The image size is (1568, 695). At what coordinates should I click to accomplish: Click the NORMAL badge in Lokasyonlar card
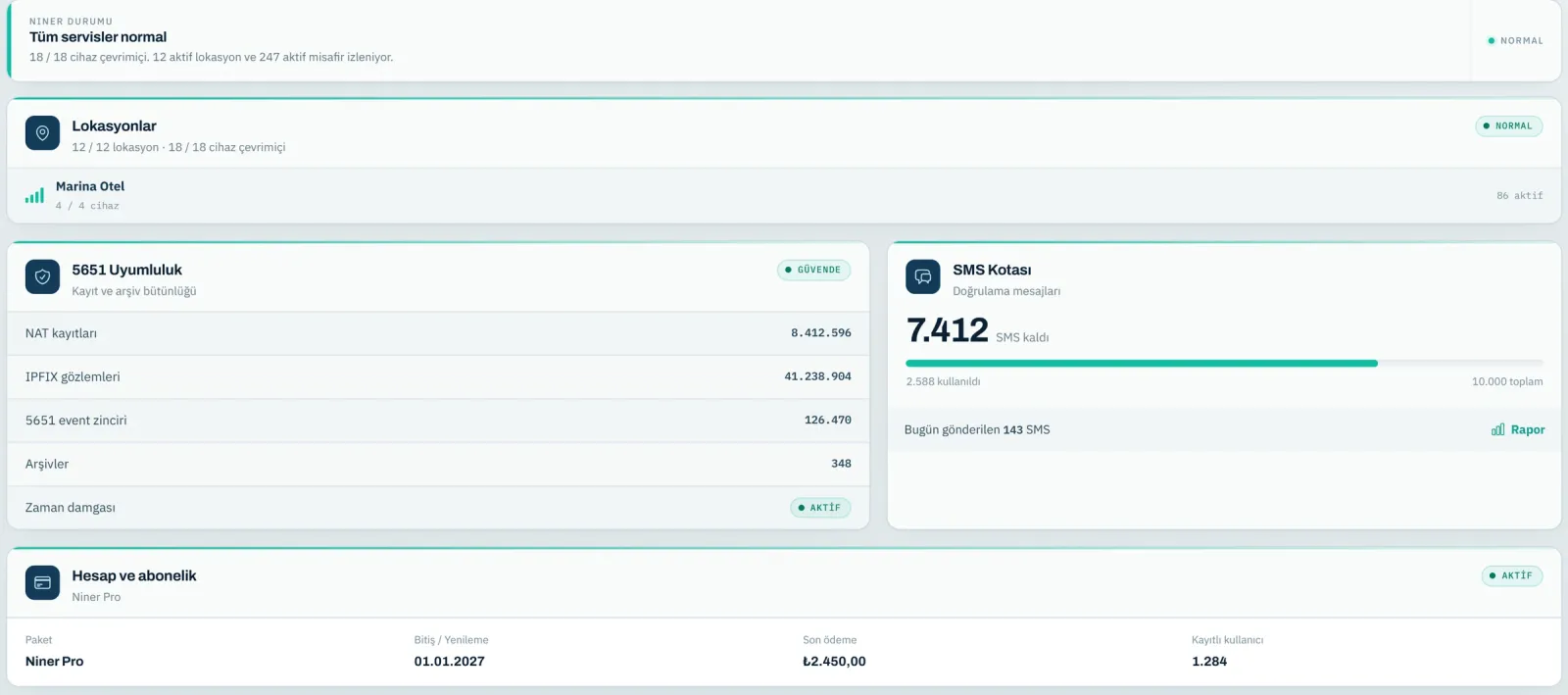[x=1509, y=126]
